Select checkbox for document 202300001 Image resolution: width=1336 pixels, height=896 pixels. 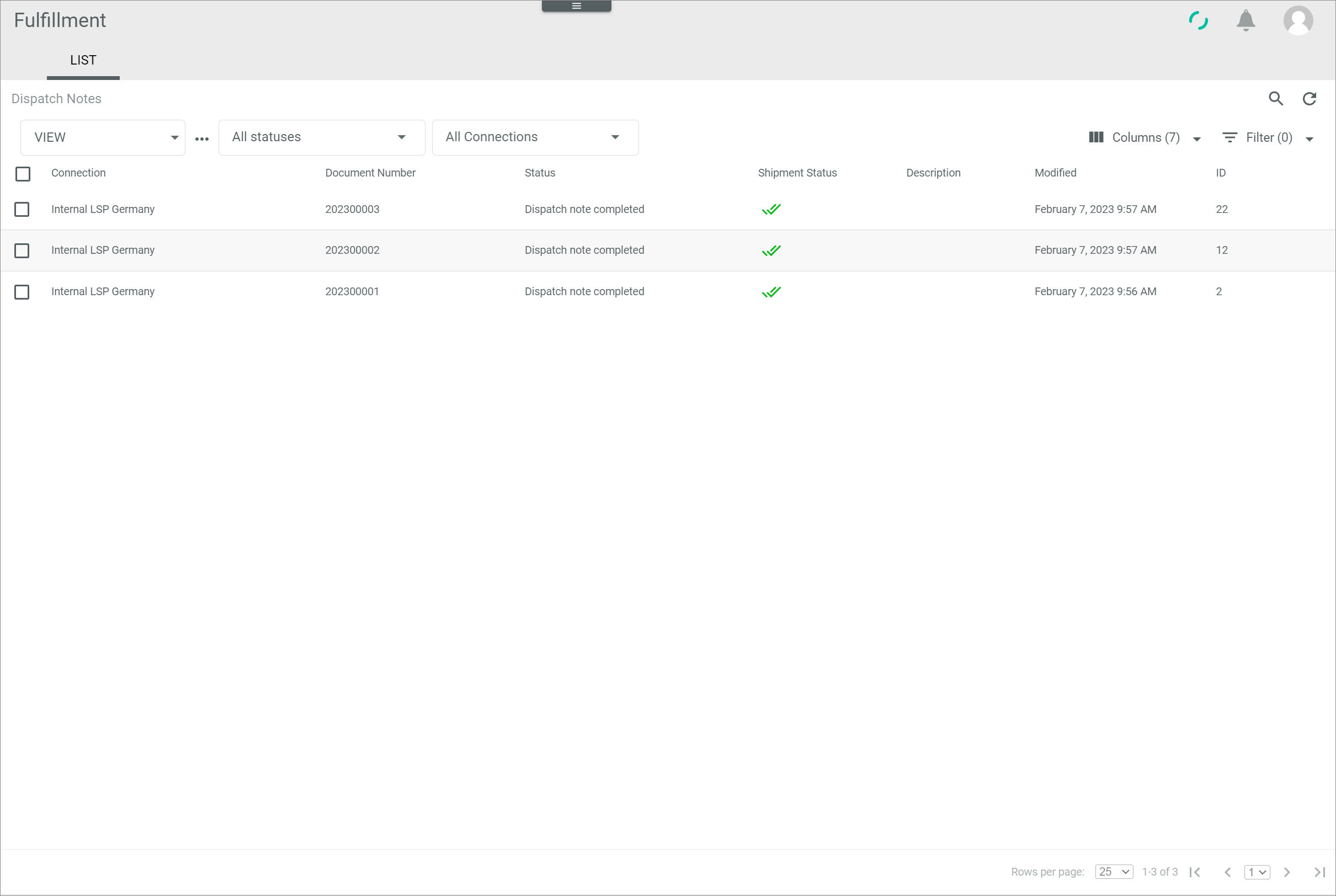(x=22, y=292)
